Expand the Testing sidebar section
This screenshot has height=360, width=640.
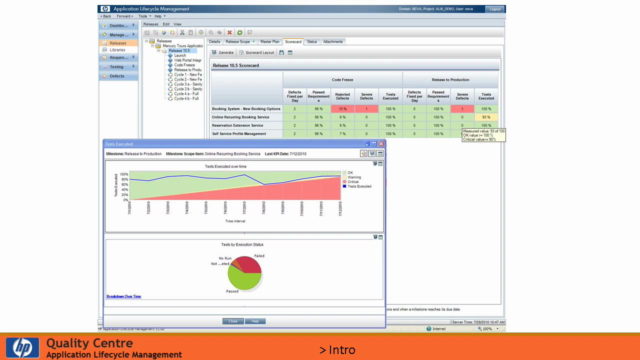[x=133, y=67]
